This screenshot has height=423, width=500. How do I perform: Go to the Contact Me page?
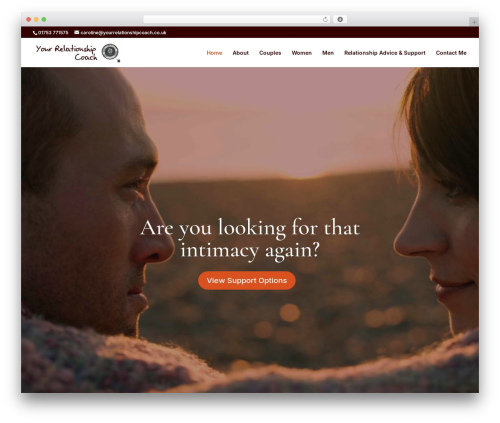click(x=451, y=53)
